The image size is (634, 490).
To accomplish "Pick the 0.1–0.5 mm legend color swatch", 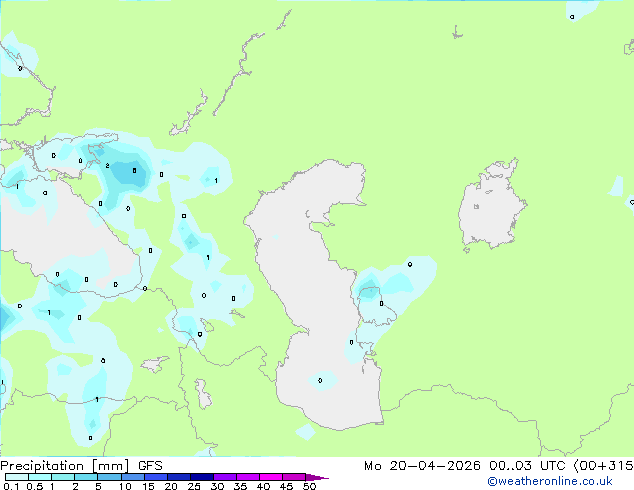I will click(17, 477).
